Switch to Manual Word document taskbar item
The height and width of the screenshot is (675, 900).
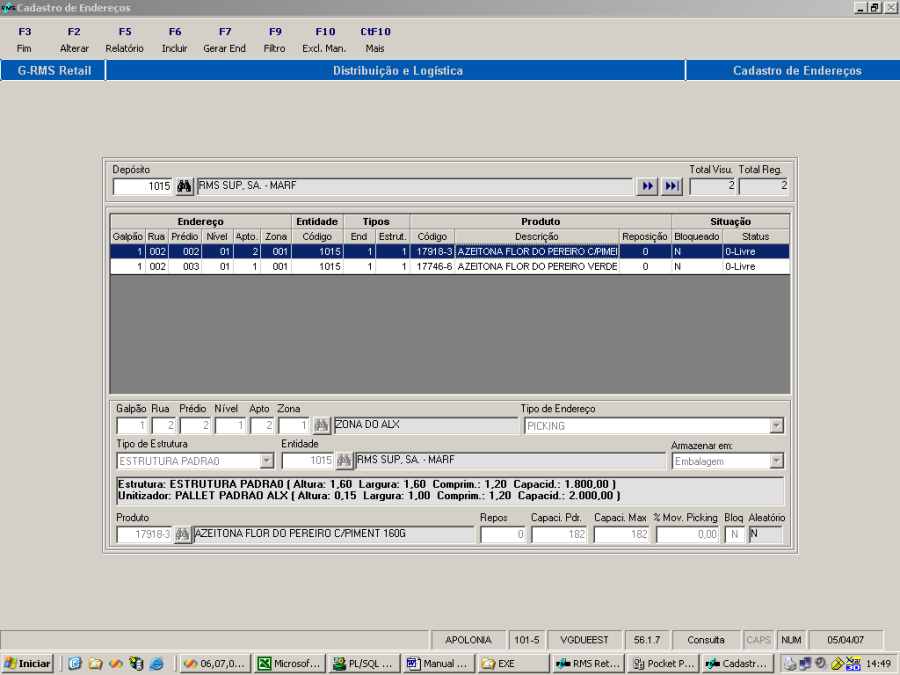coord(439,664)
